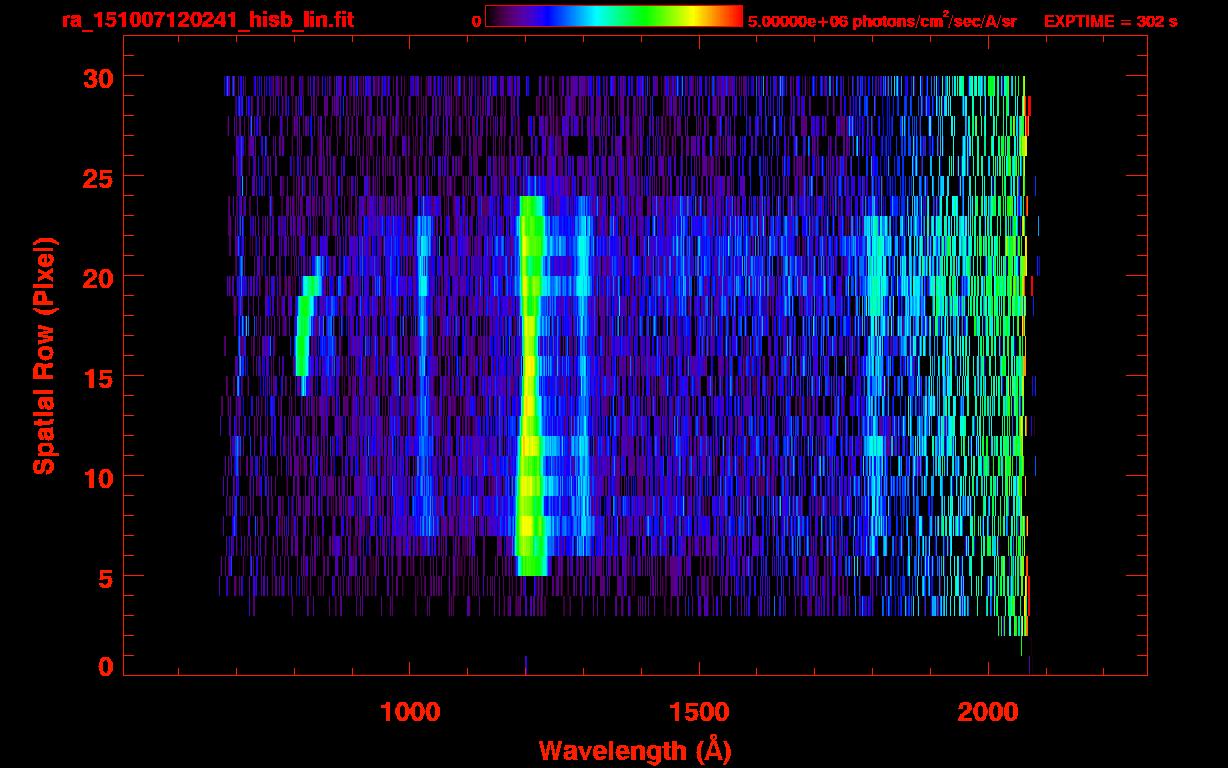Click the rainbow color scale bar

[614, 16]
